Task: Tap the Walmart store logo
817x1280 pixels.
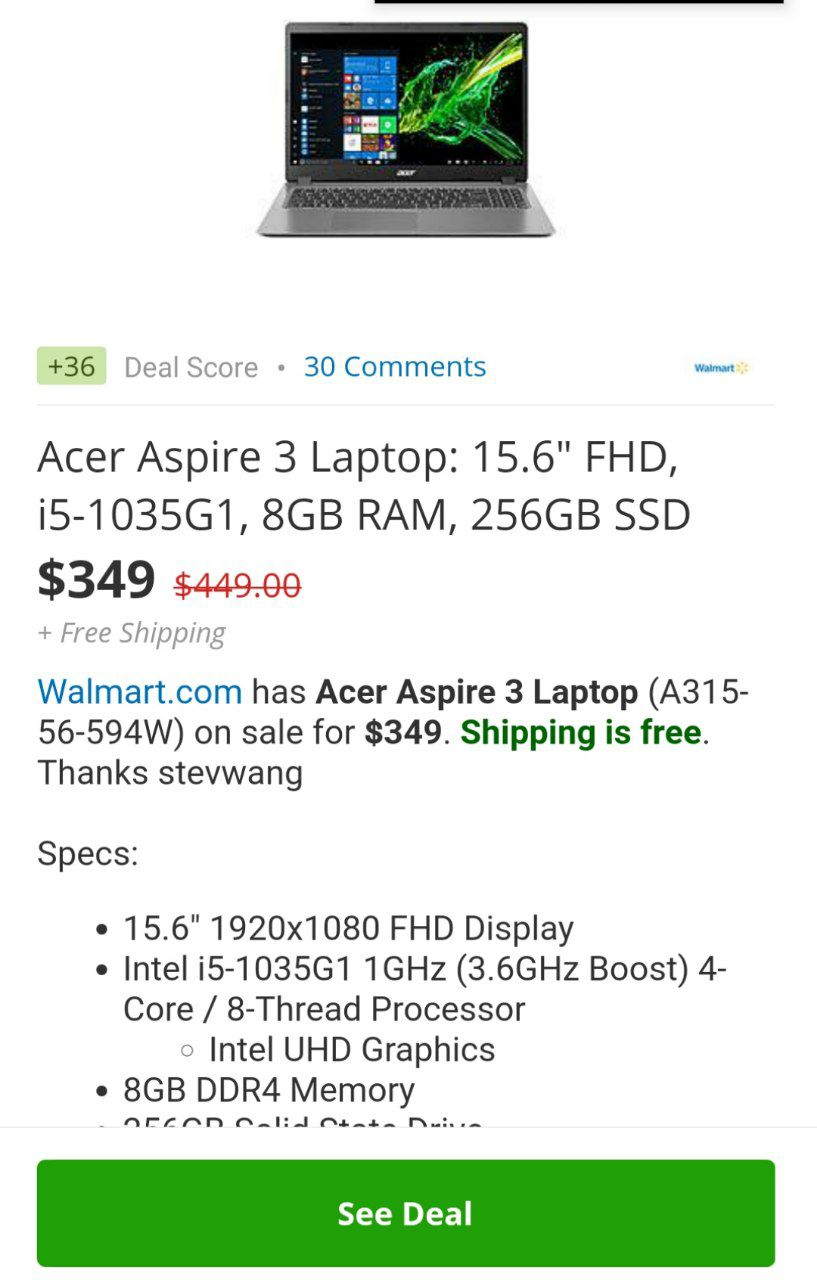Action: [721, 368]
